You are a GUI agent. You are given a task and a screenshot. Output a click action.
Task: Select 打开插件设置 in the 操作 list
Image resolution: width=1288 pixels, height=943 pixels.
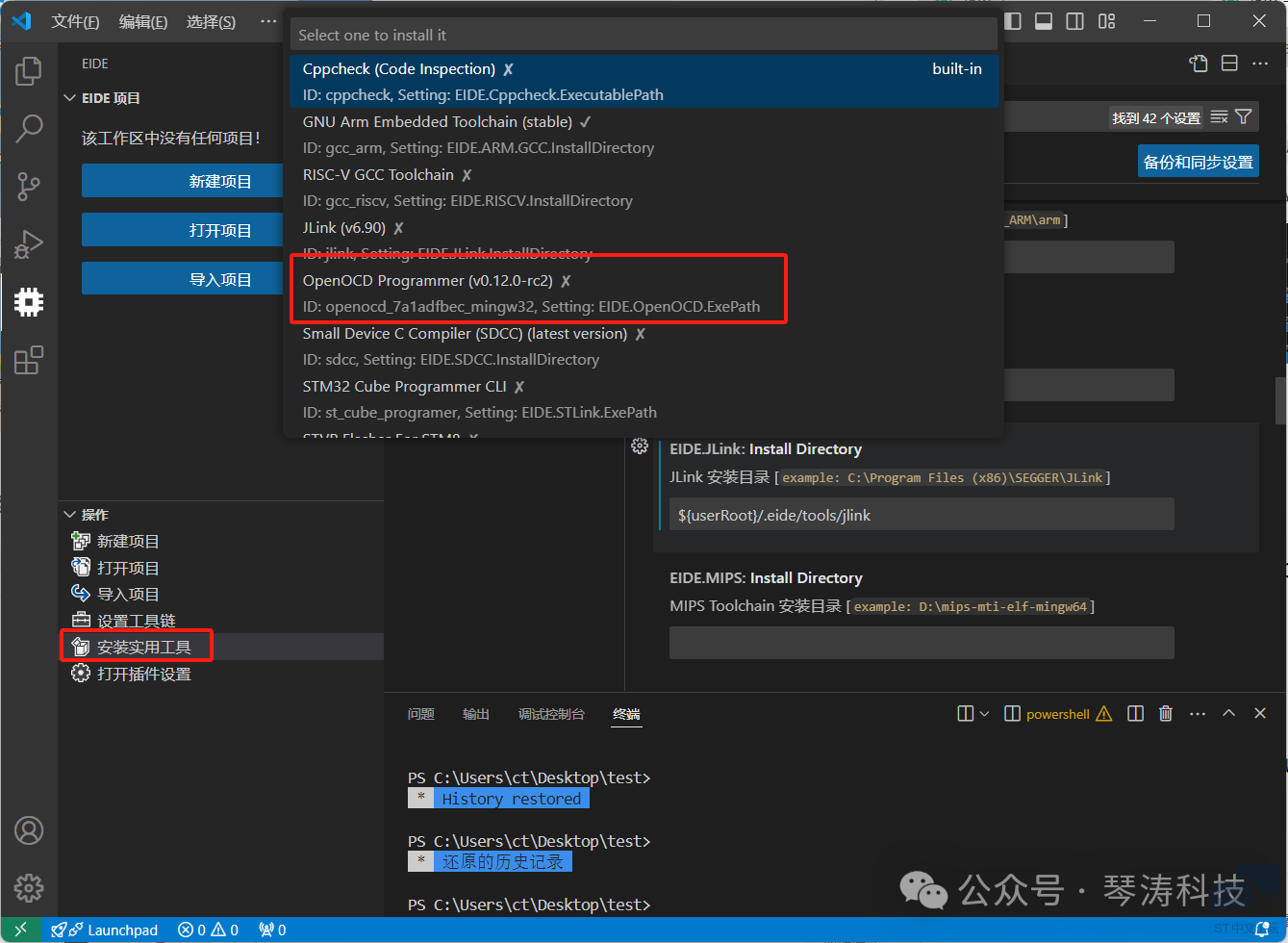tap(220, 674)
